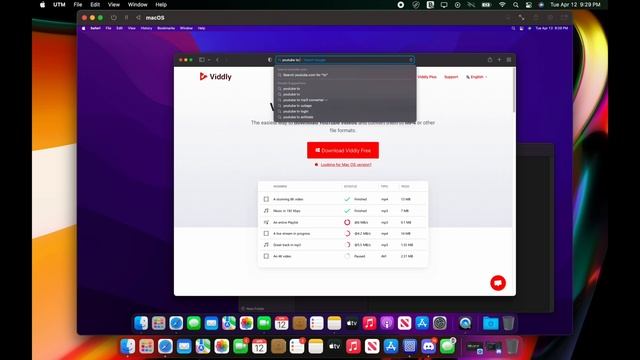640x360 pixels.
Task: Open Spotlight search in host menu bar
Action: coord(516,4)
